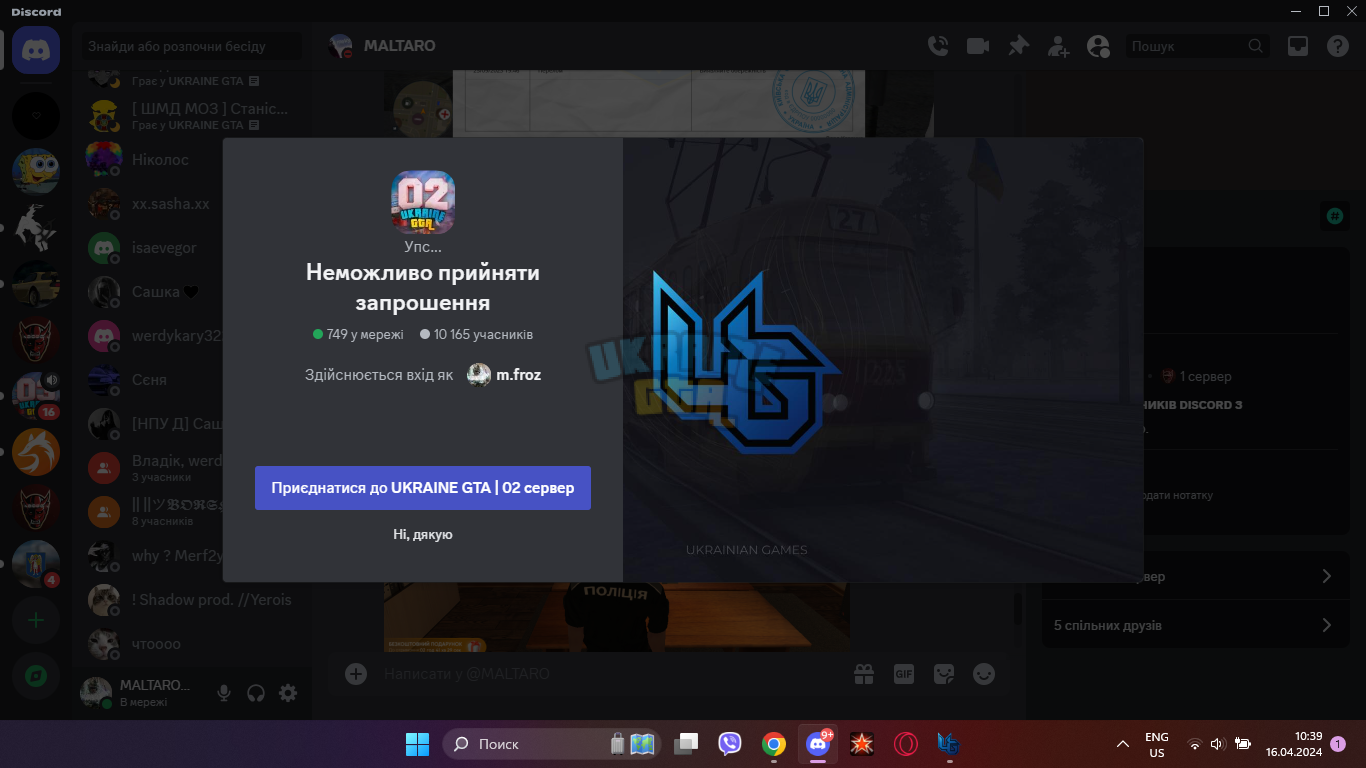
Task: Open the help question mark icon
Action: coord(1338,46)
